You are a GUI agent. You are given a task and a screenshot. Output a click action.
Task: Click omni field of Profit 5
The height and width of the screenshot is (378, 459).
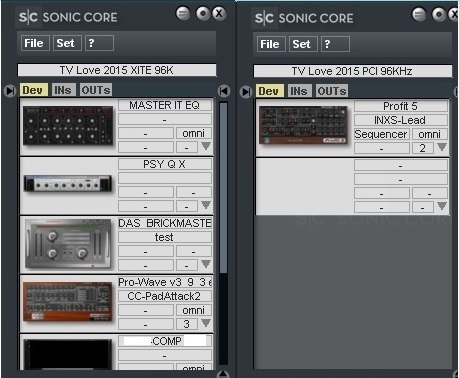pyautogui.click(x=430, y=134)
